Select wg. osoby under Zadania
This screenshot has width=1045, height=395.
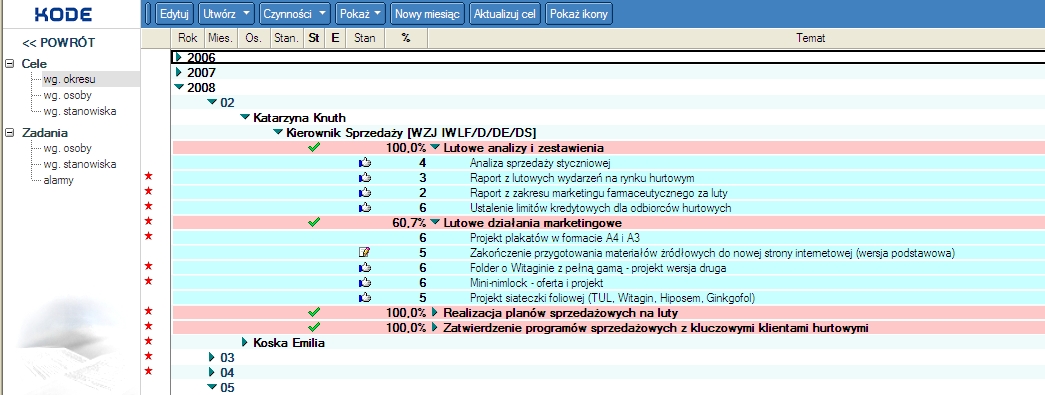click(67, 149)
